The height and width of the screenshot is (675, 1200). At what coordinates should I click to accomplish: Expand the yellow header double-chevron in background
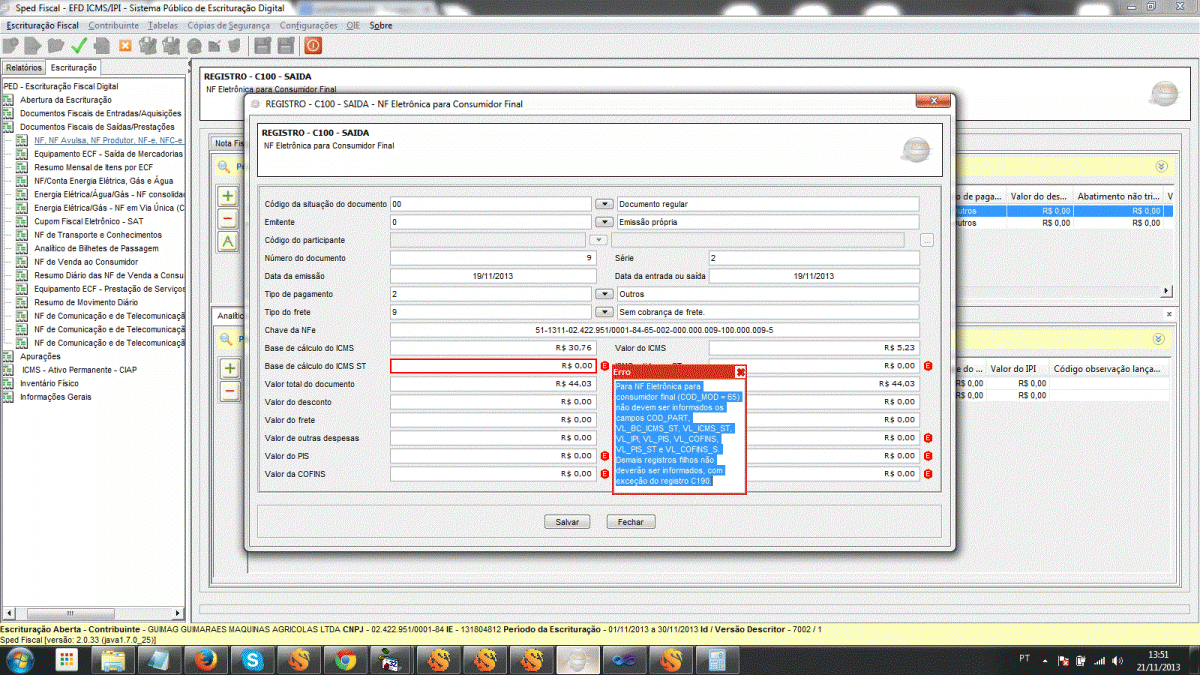click(1161, 167)
